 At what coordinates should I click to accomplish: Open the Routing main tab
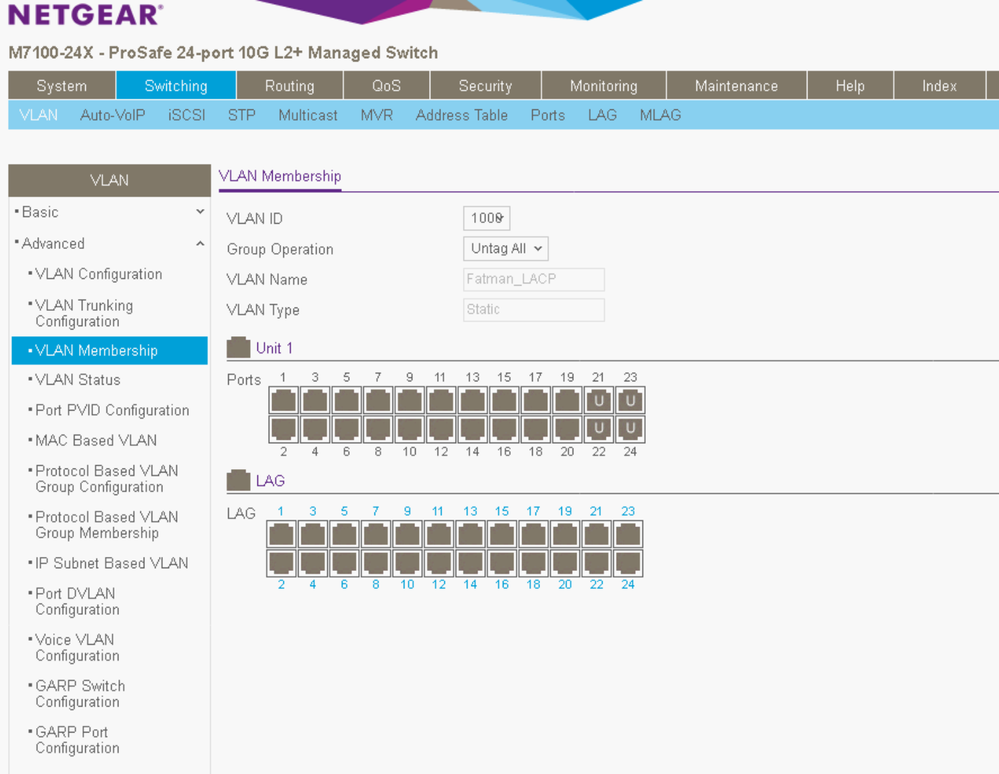[290, 85]
